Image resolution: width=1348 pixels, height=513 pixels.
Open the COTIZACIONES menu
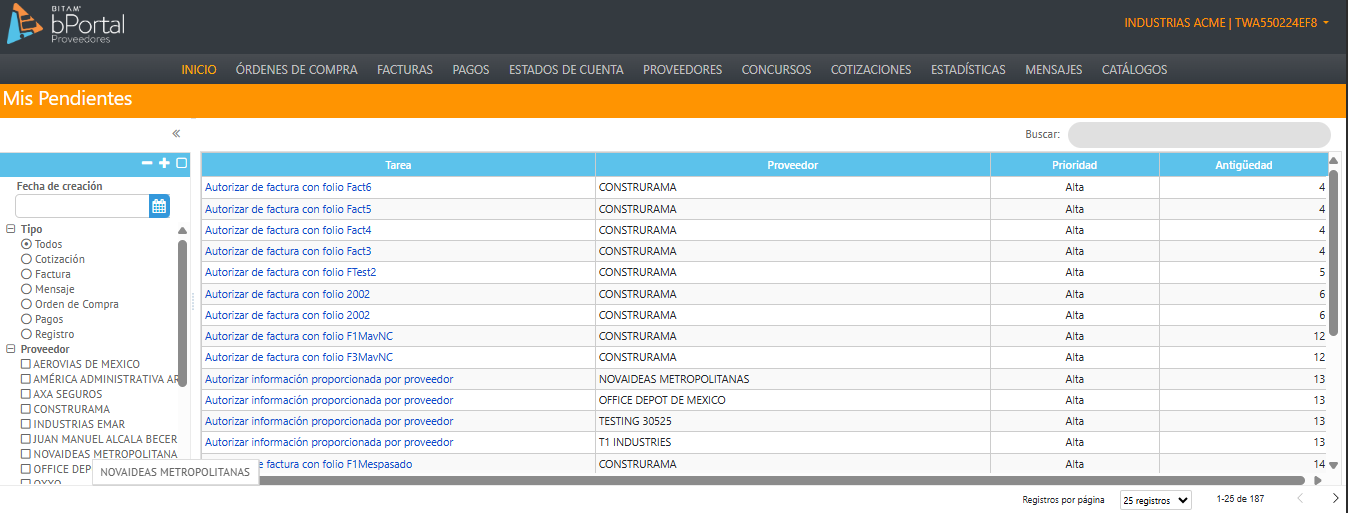click(871, 70)
